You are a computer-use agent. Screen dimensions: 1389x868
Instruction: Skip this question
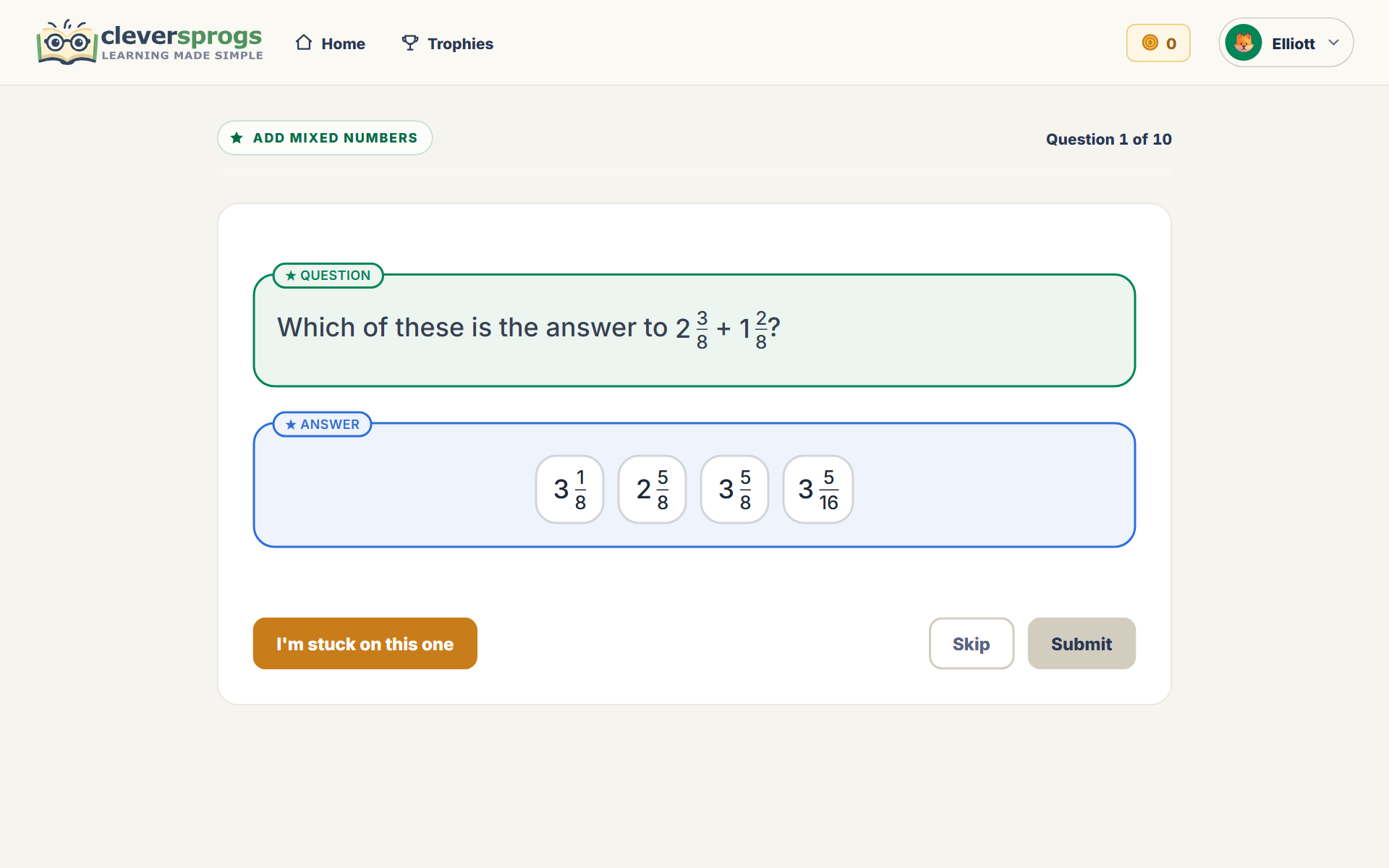click(972, 643)
